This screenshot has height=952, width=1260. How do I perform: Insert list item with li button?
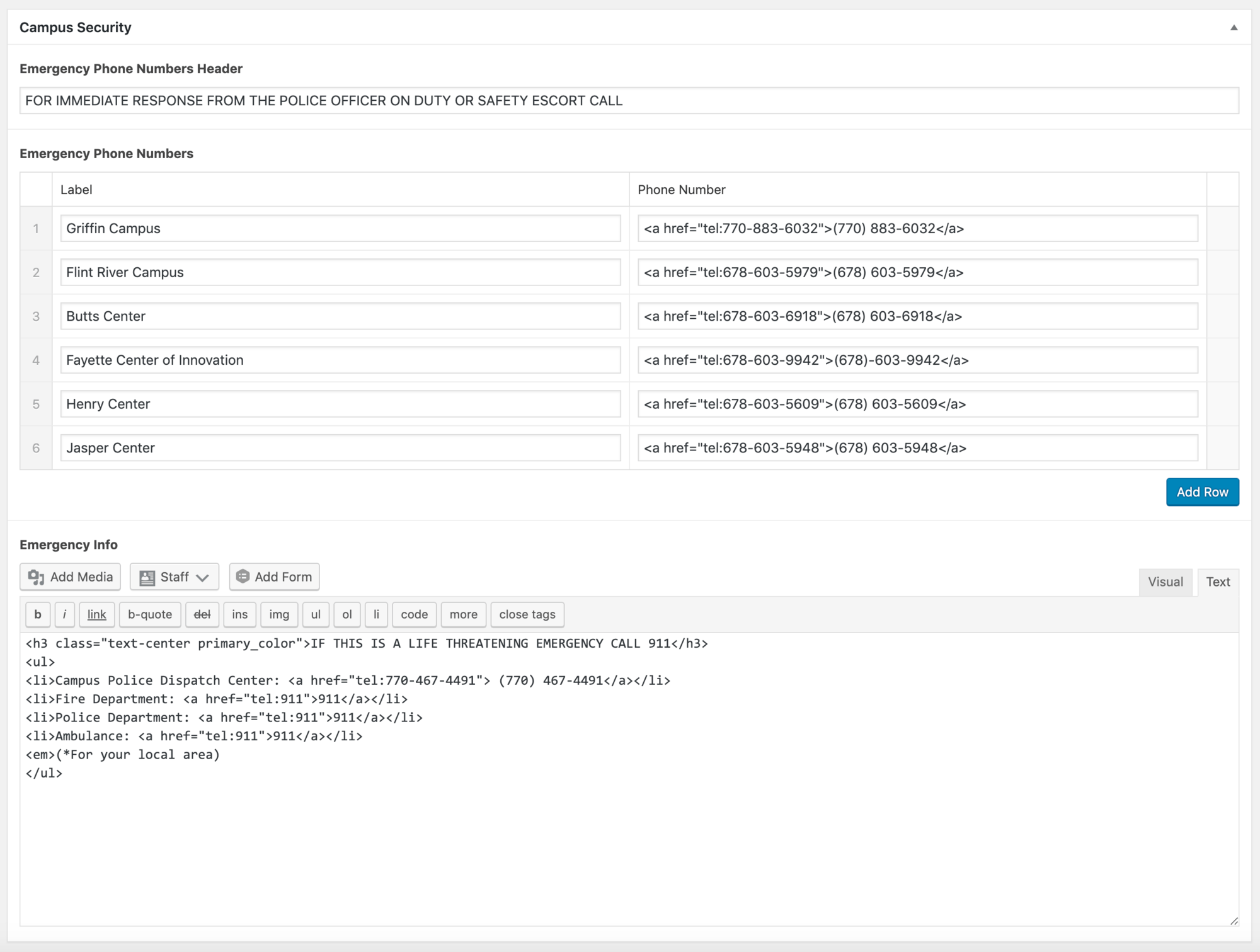coord(376,614)
